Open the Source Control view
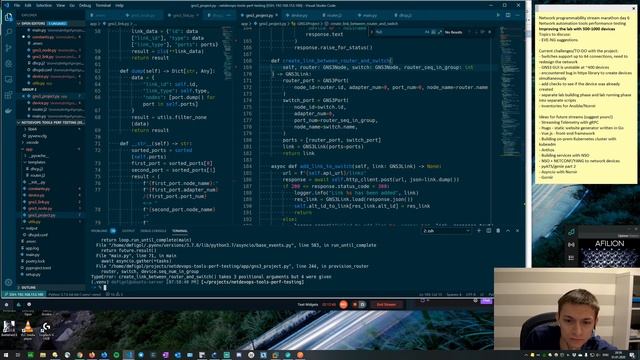Screen dimensions: 640x360 (x=9, y=48)
